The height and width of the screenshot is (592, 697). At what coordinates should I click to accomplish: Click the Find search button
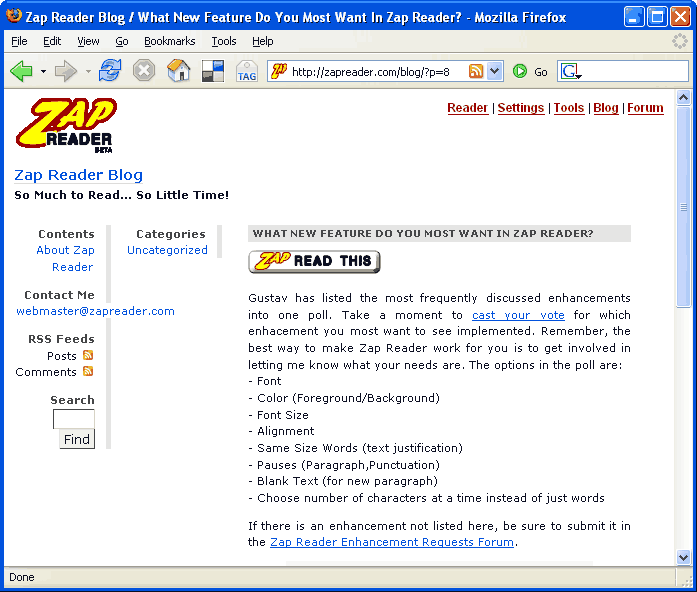point(77,439)
